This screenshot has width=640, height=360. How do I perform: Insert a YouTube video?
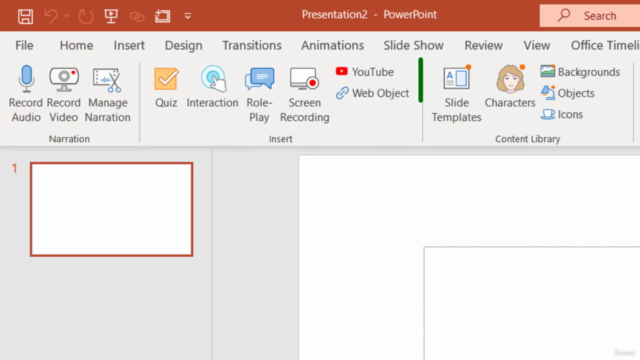click(364, 72)
